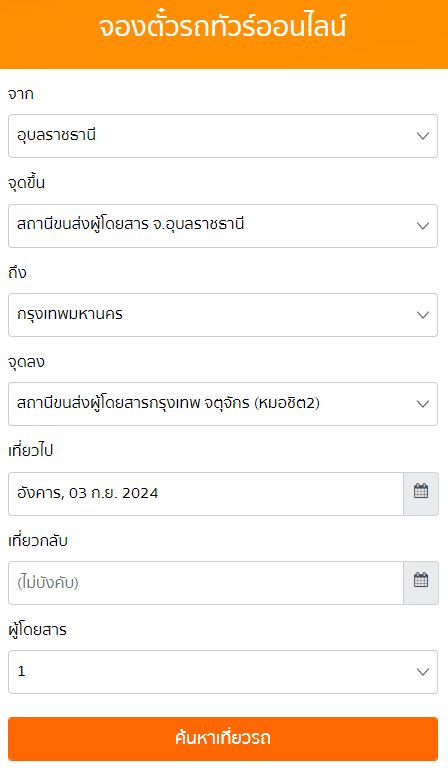Screen dimensions: 448x773
Task: Open the departure date calendar icon
Action: point(421,493)
